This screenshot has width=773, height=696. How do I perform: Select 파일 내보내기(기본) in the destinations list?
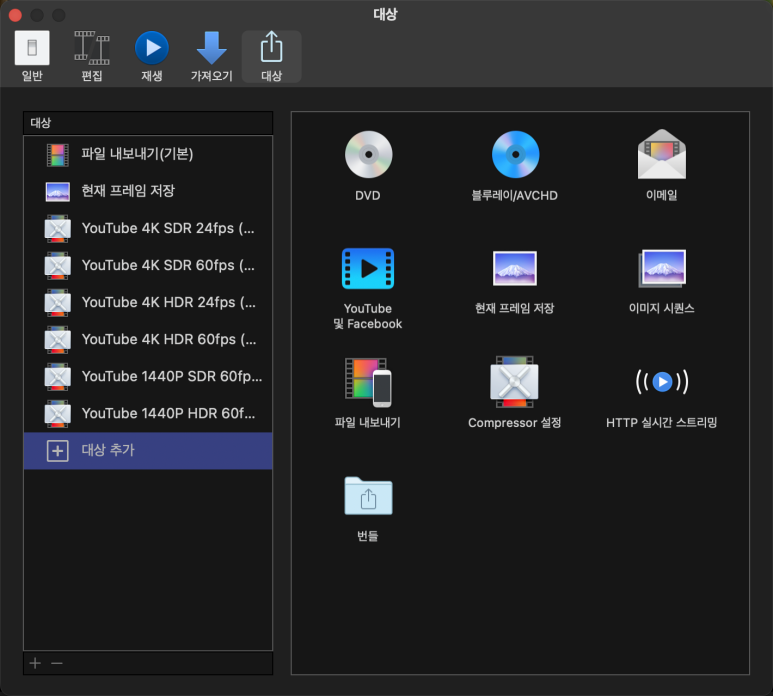point(148,154)
